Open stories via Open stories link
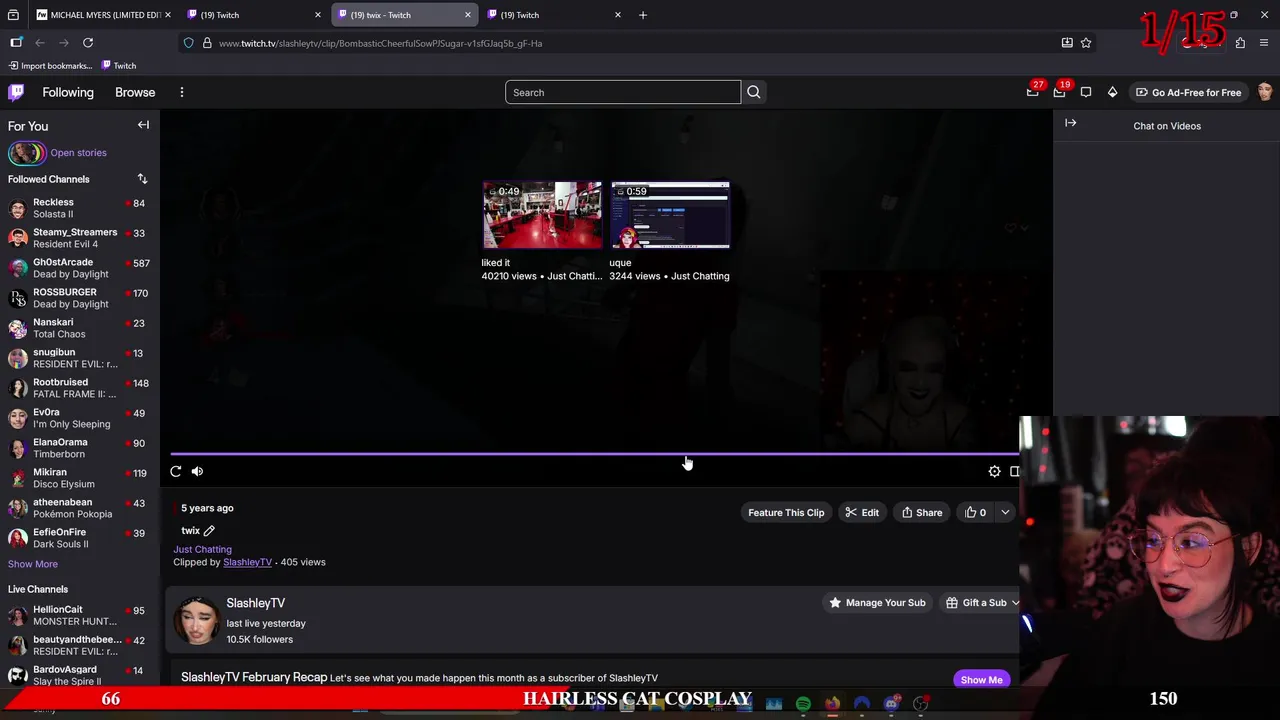This screenshot has width=1280, height=720. 78,153
